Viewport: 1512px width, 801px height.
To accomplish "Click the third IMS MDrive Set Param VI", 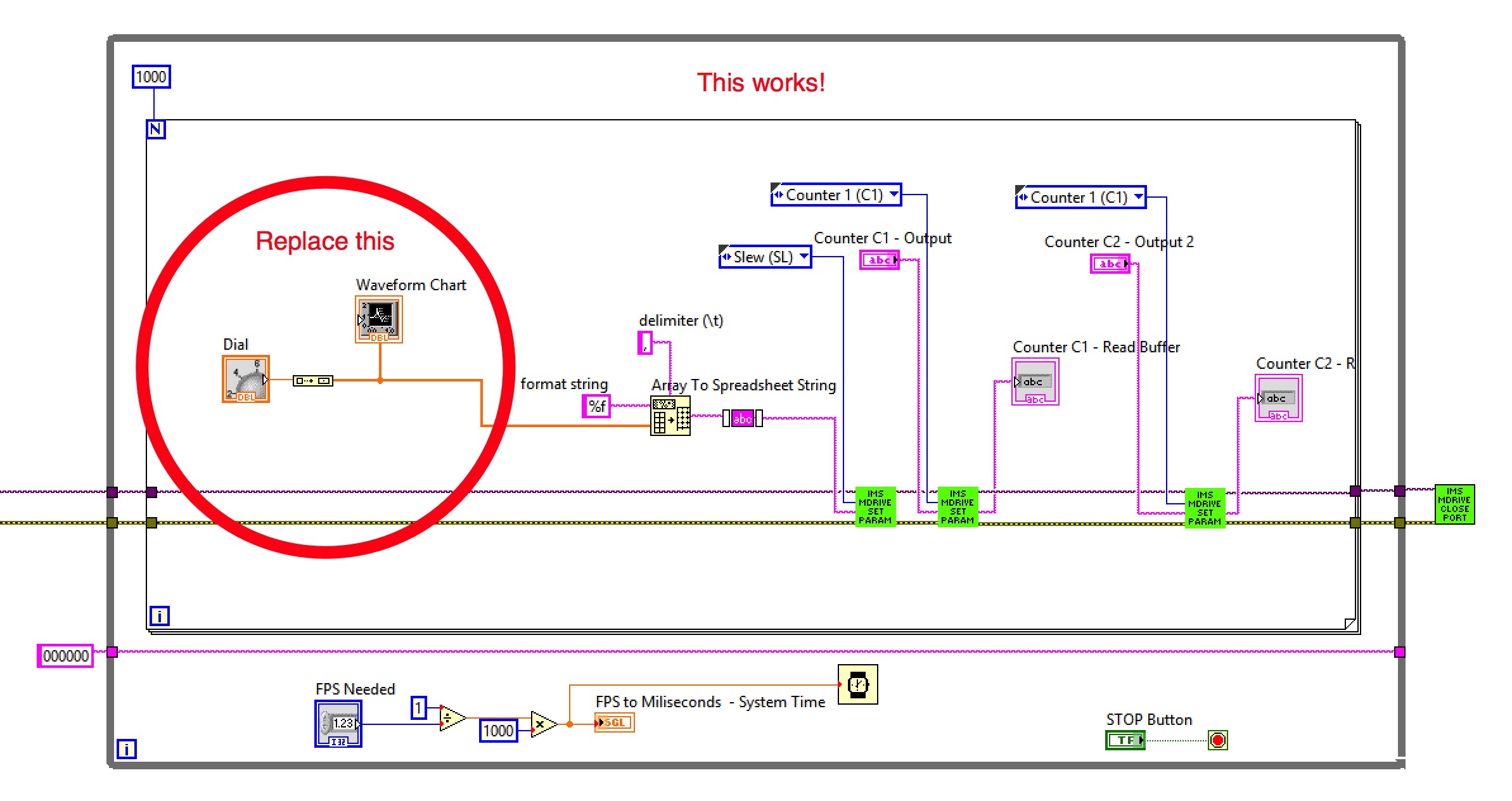I will pyautogui.click(x=1205, y=508).
